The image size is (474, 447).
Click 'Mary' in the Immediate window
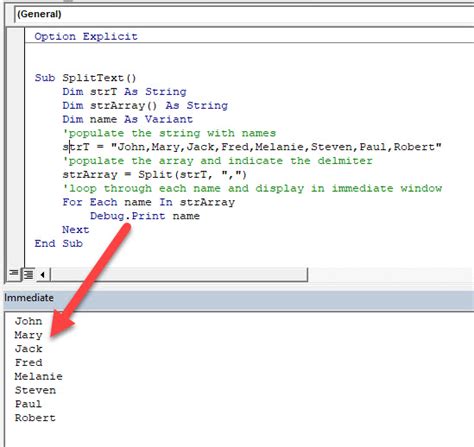click(x=28, y=335)
